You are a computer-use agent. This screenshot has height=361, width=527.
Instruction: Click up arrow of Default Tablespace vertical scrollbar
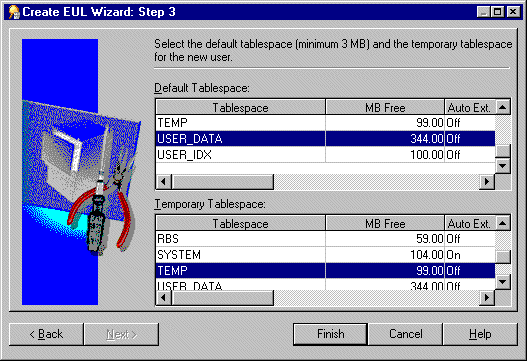point(503,107)
